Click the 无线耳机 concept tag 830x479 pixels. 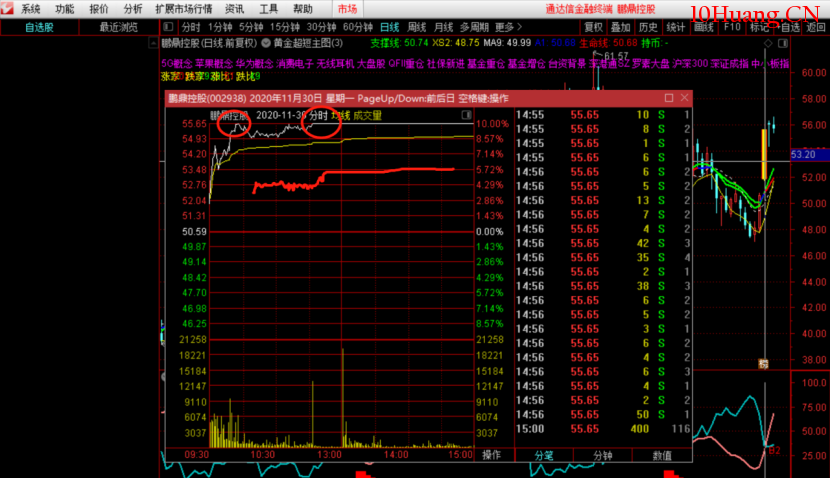(335, 64)
